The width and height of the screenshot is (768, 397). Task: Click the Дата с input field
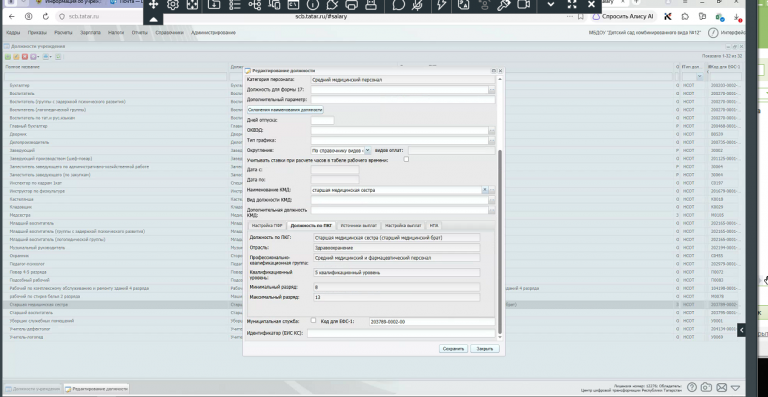pyautogui.click(x=335, y=169)
